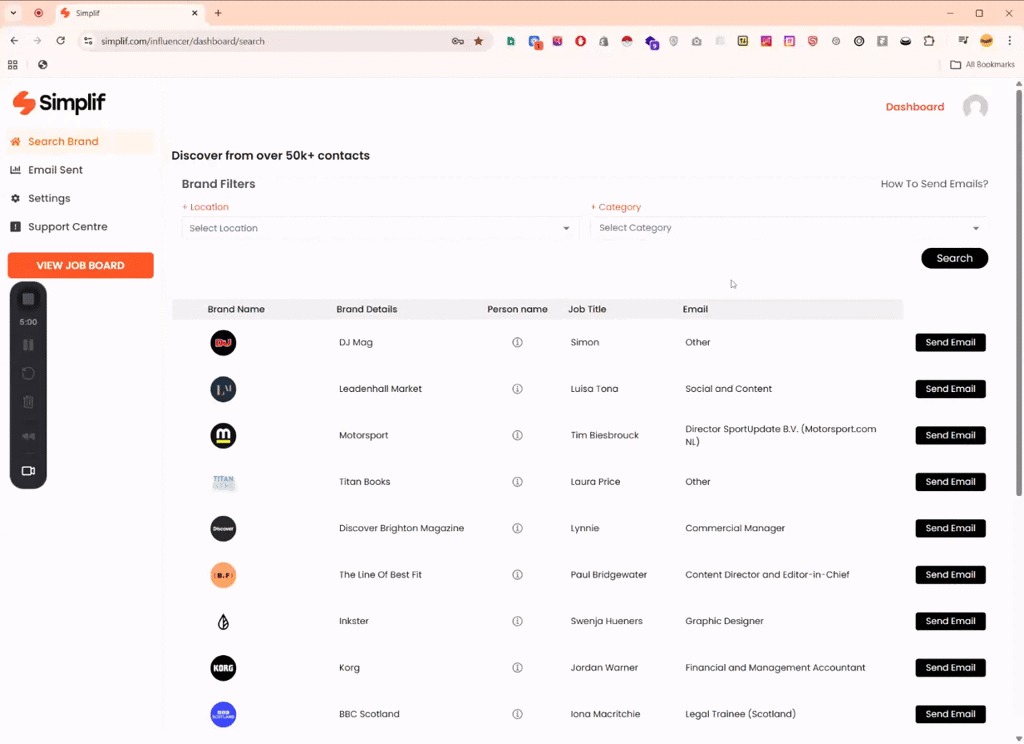
Task: Click the Korg brand logo
Action: tap(223, 668)
